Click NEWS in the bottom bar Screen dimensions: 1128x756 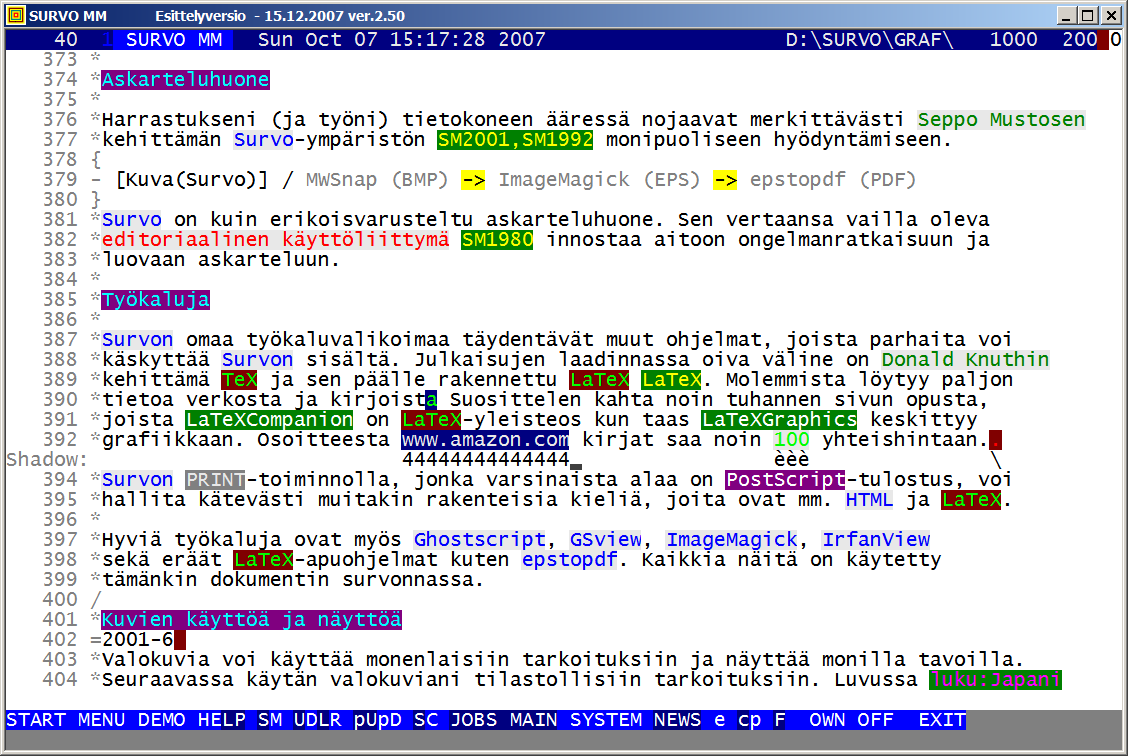pos(678,720)
